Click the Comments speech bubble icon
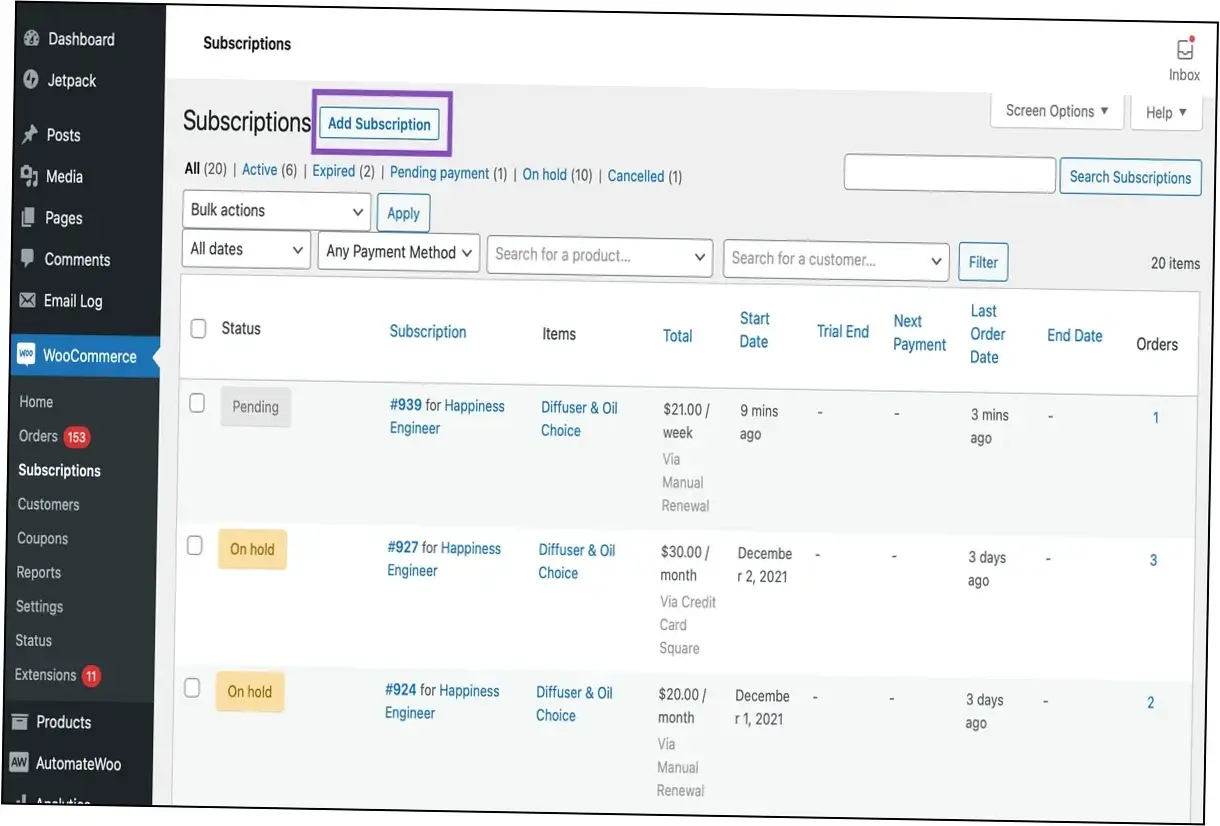 pos(28,259)
